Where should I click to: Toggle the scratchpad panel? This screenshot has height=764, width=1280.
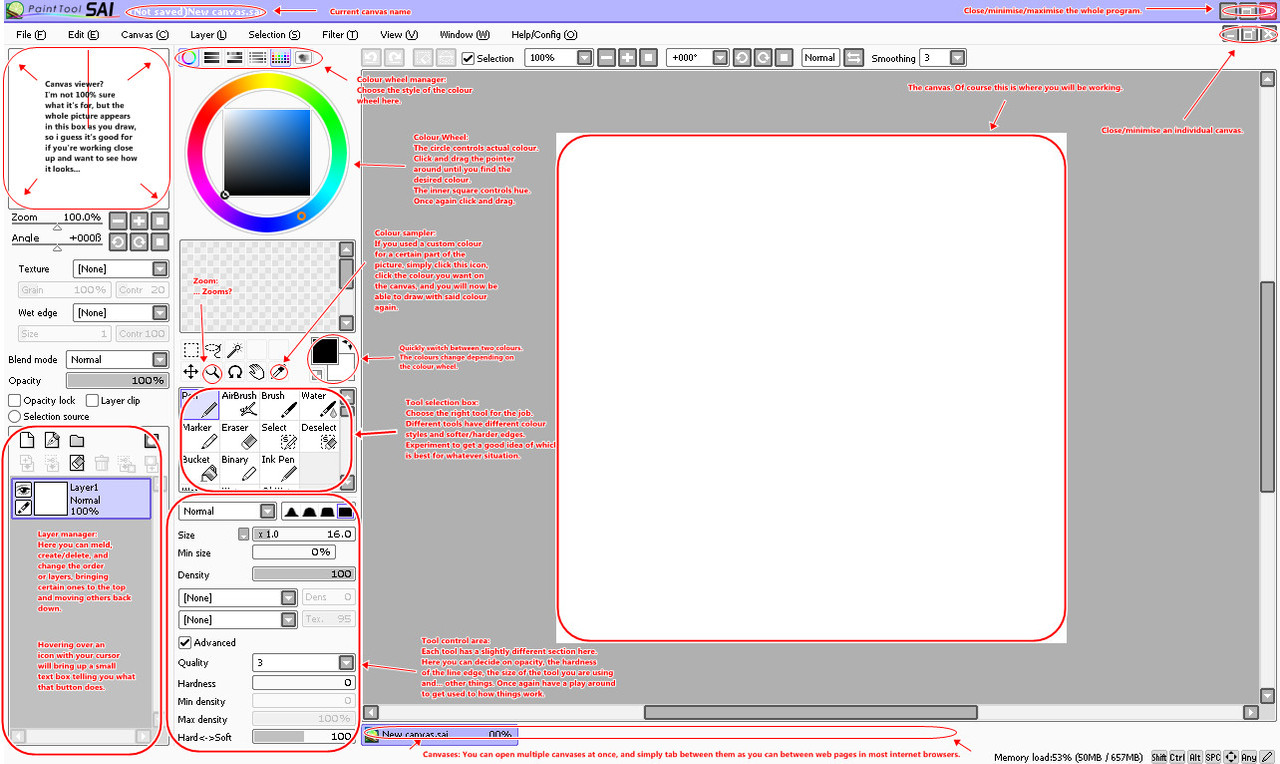click(x=303, y=58)
